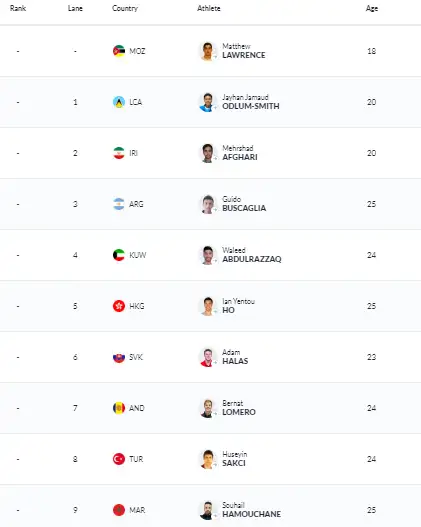The height and width of the screenshot is (527, 421).
Task: Click the Morocco MAR flag icon
Action: tap(119, 510)
